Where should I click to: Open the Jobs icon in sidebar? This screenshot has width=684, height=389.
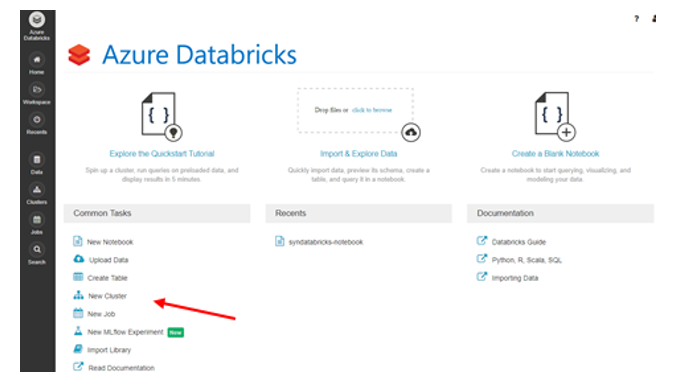click(x=37, y=220)
